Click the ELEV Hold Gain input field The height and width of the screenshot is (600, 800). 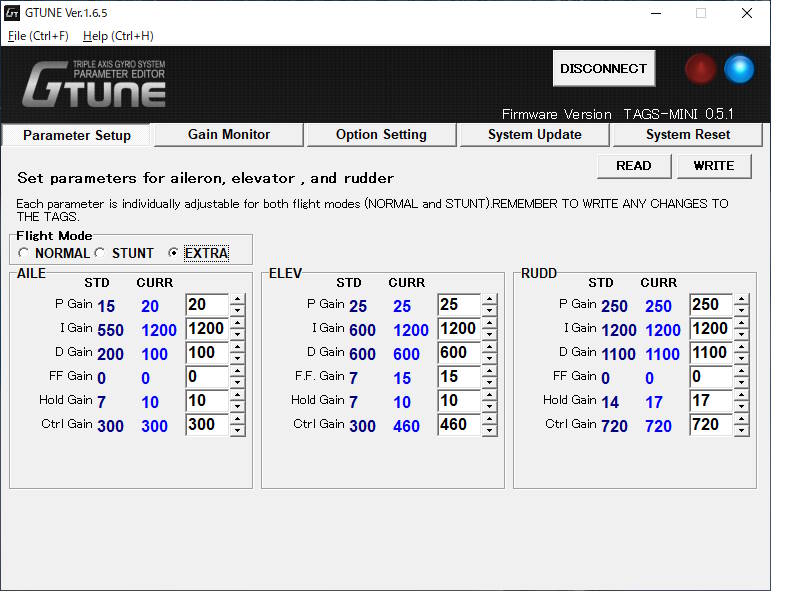click(459, 401)
